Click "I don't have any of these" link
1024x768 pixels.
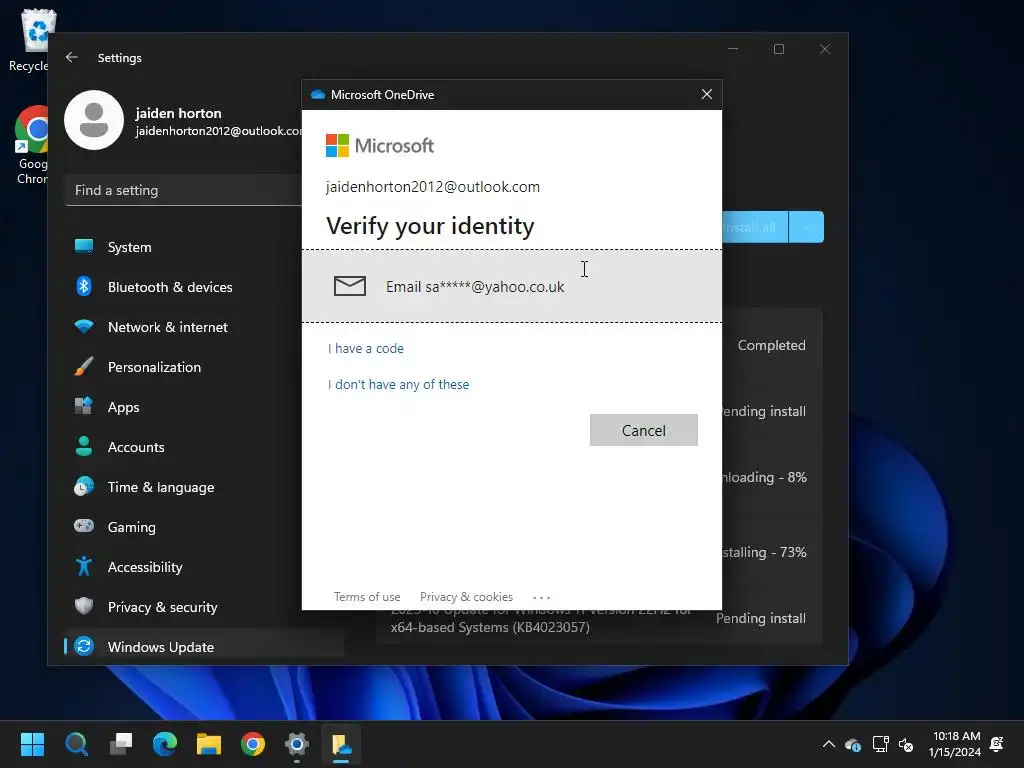click(x=398, y=384)
